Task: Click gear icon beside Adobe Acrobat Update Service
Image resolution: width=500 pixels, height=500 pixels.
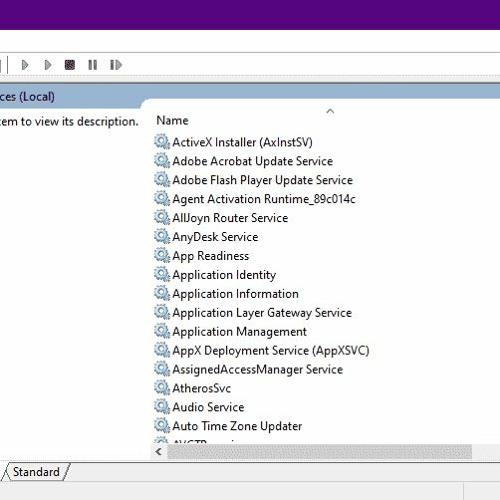Action: tap(162, 161)
